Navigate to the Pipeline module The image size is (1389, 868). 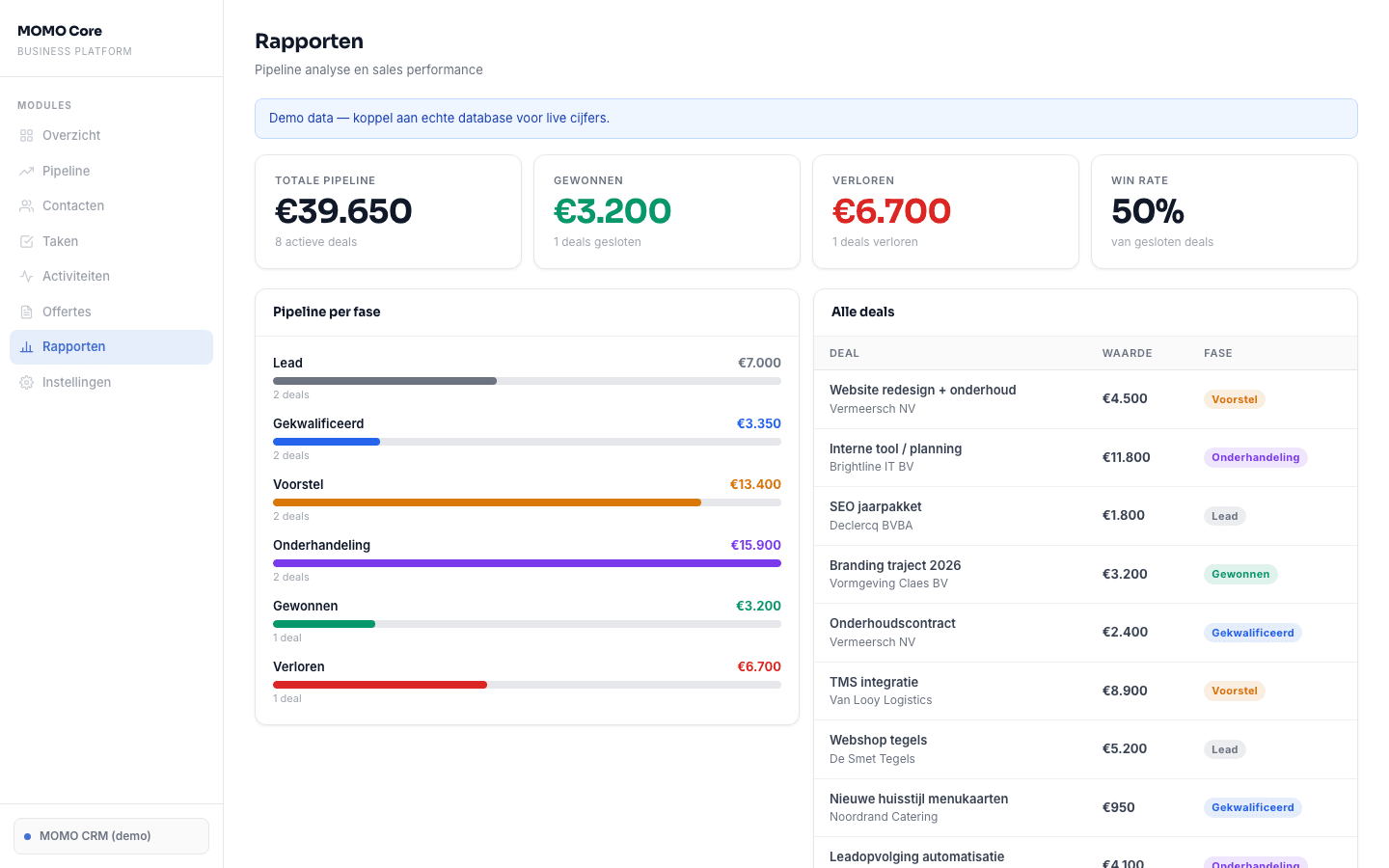point(67,171)
